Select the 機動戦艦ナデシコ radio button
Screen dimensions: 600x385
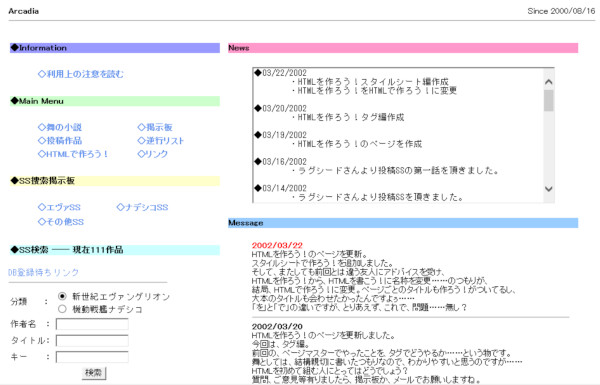pos(62,309)
